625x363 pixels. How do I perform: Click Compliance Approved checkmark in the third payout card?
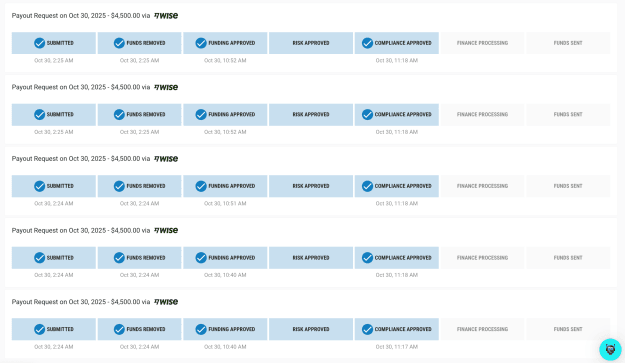pos(368,186)
